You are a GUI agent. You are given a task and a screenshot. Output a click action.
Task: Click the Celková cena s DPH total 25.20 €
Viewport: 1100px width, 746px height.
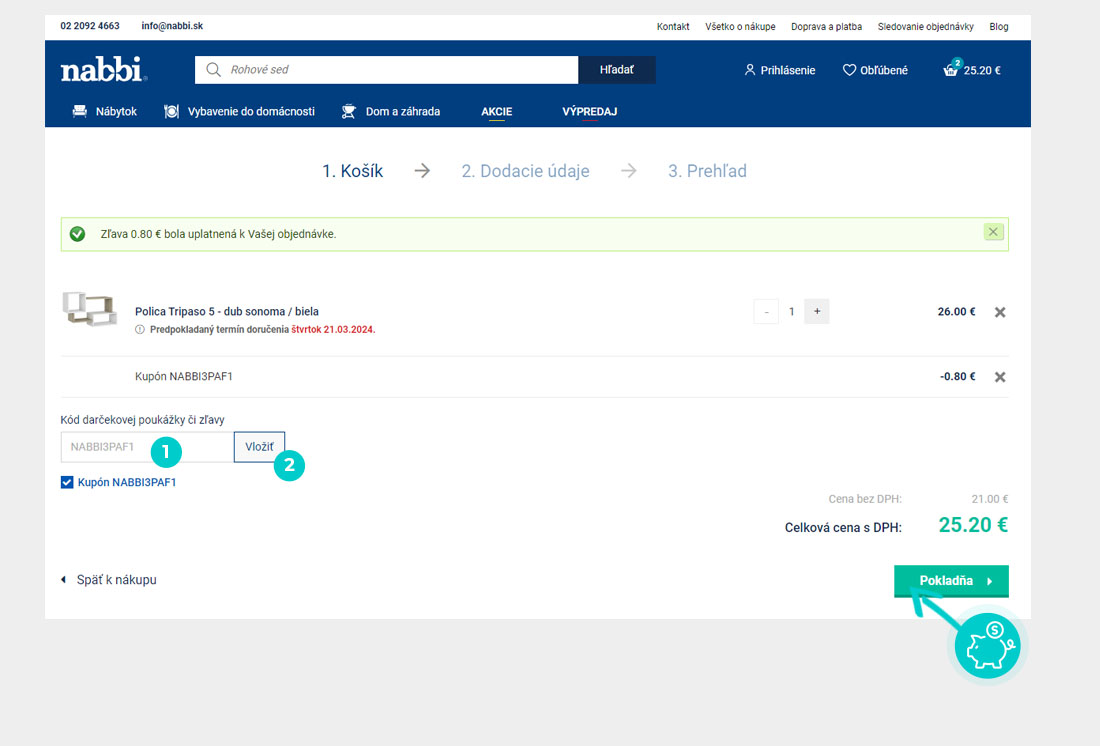coord(973,525)
